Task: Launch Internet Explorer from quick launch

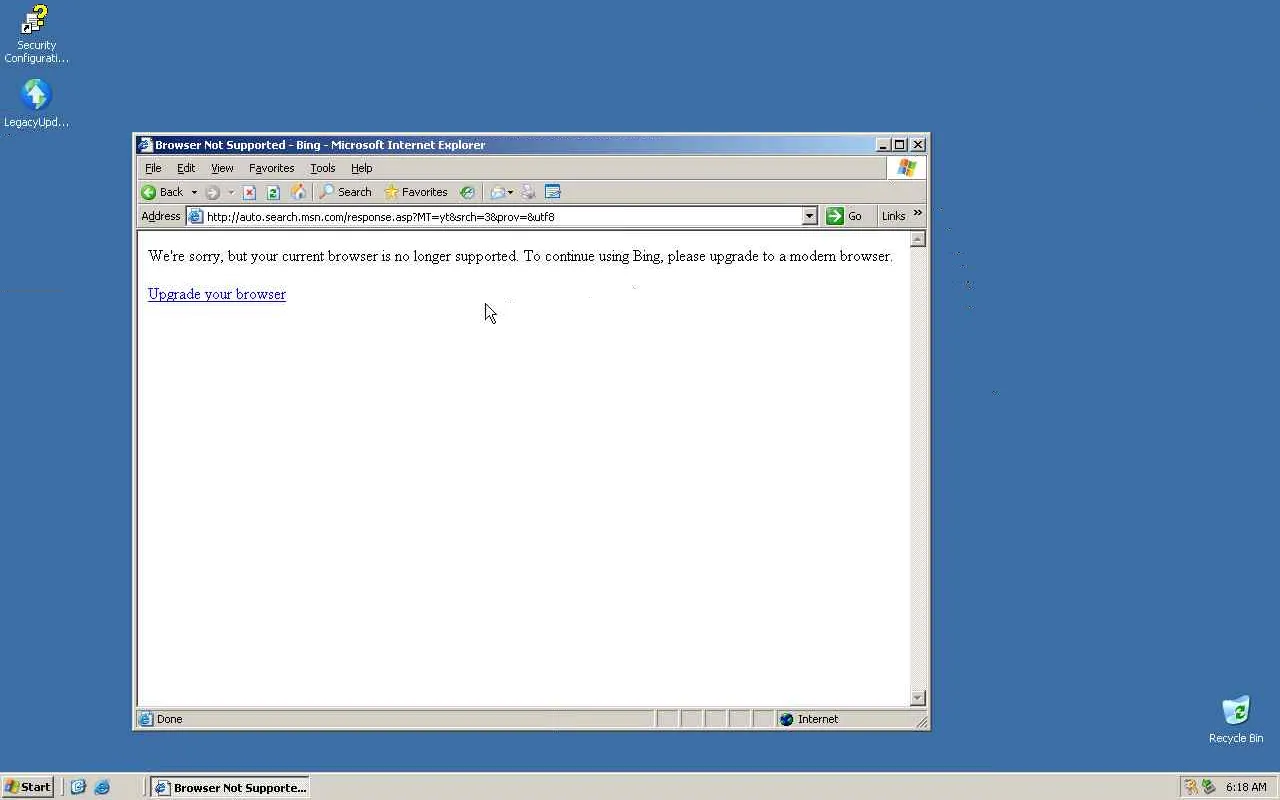Action: [102, 787]
